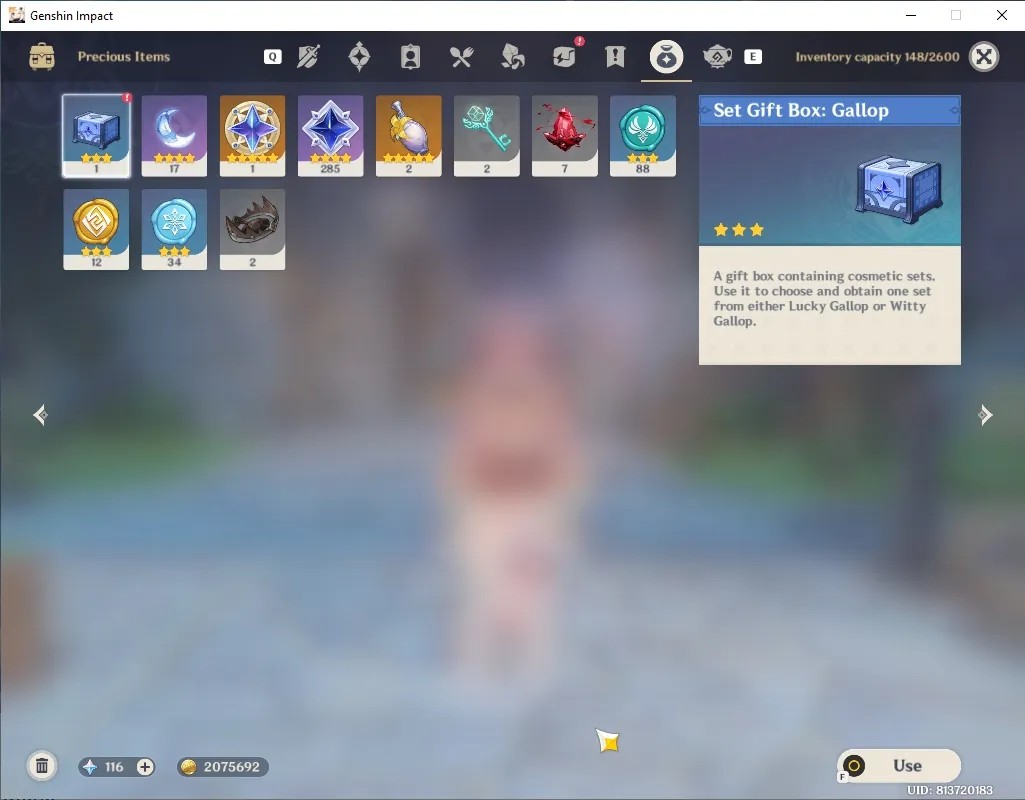This screenshot has height=800, width=1025.
Task: Select the Anemo Sigil with 88
Action: point(643,136)
